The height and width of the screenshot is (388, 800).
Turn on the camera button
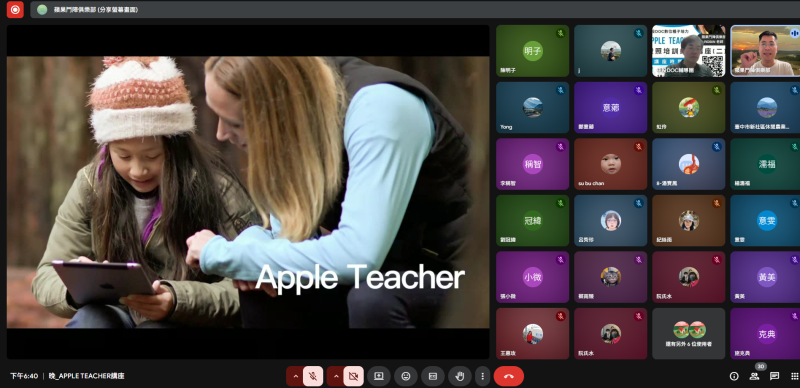(353, 376)
